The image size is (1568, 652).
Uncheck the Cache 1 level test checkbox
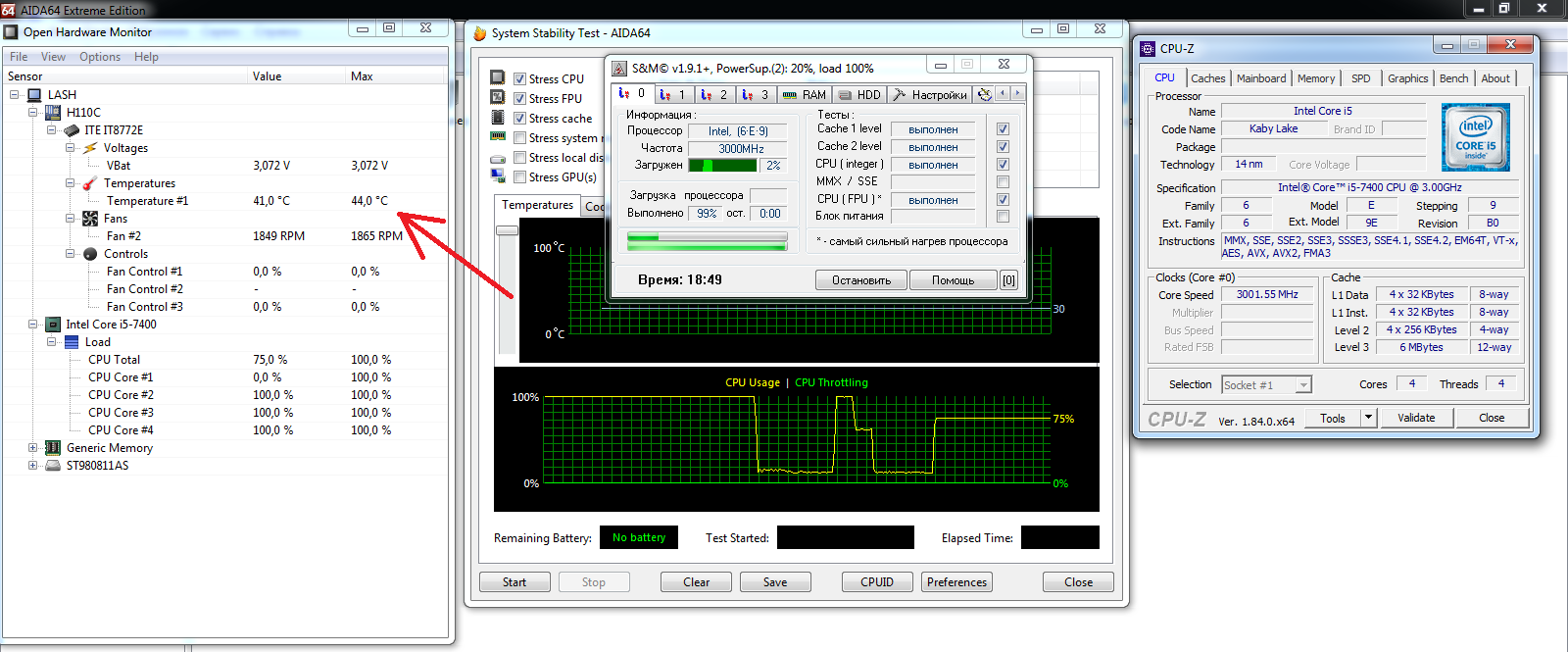point(1003,129)
